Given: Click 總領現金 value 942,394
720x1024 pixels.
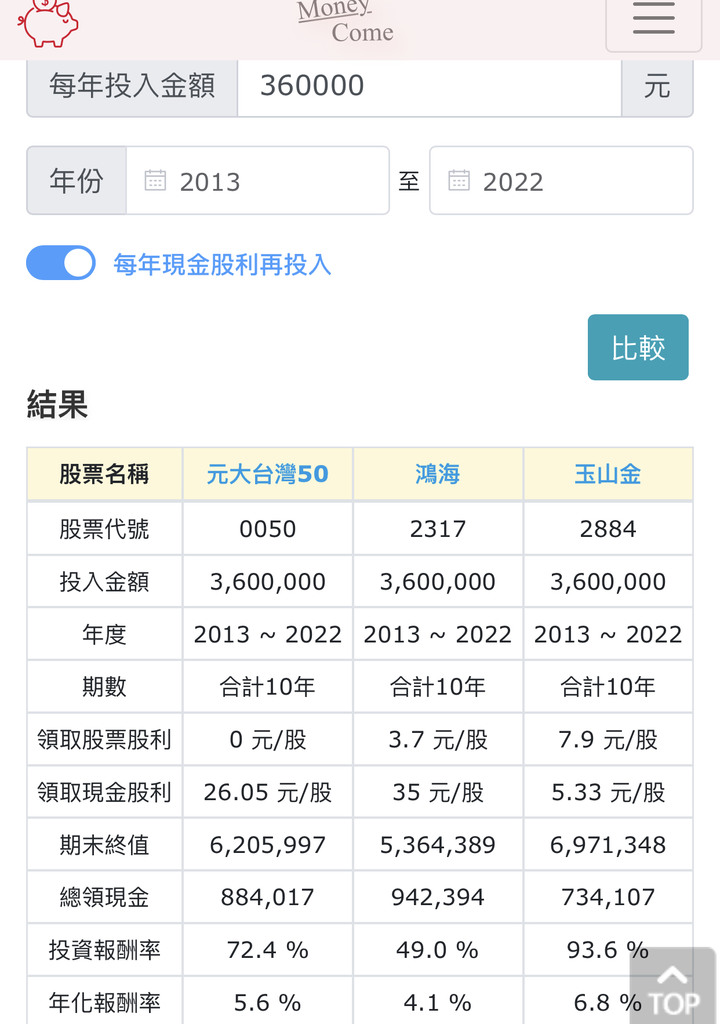Looking at the screenshot, I should pyautogui.click(x=438, y=897).
